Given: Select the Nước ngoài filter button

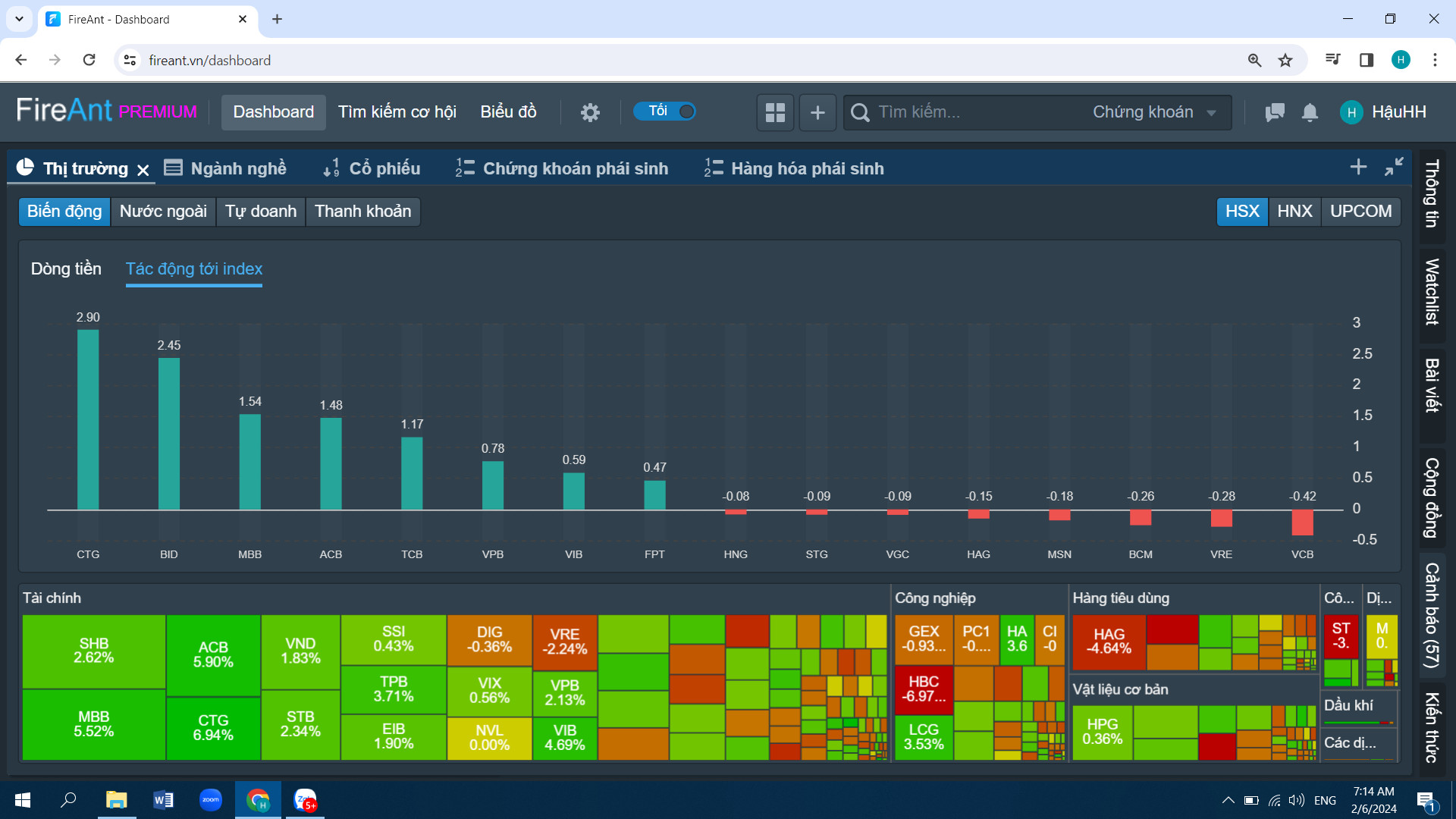Looking at the screenshot, I should (x=163, y=212).
